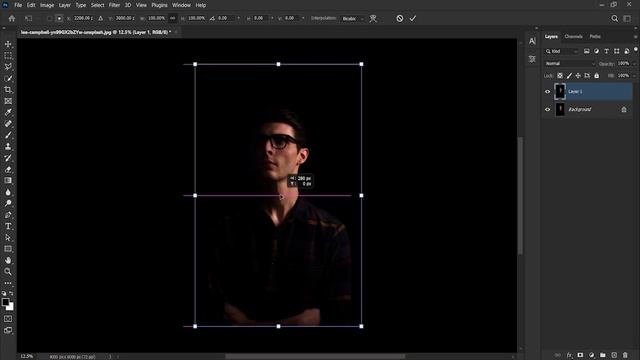Select the Path Selection tool
Image resolution: width=640 pixels, height=360 pixels.
point(8,238)
